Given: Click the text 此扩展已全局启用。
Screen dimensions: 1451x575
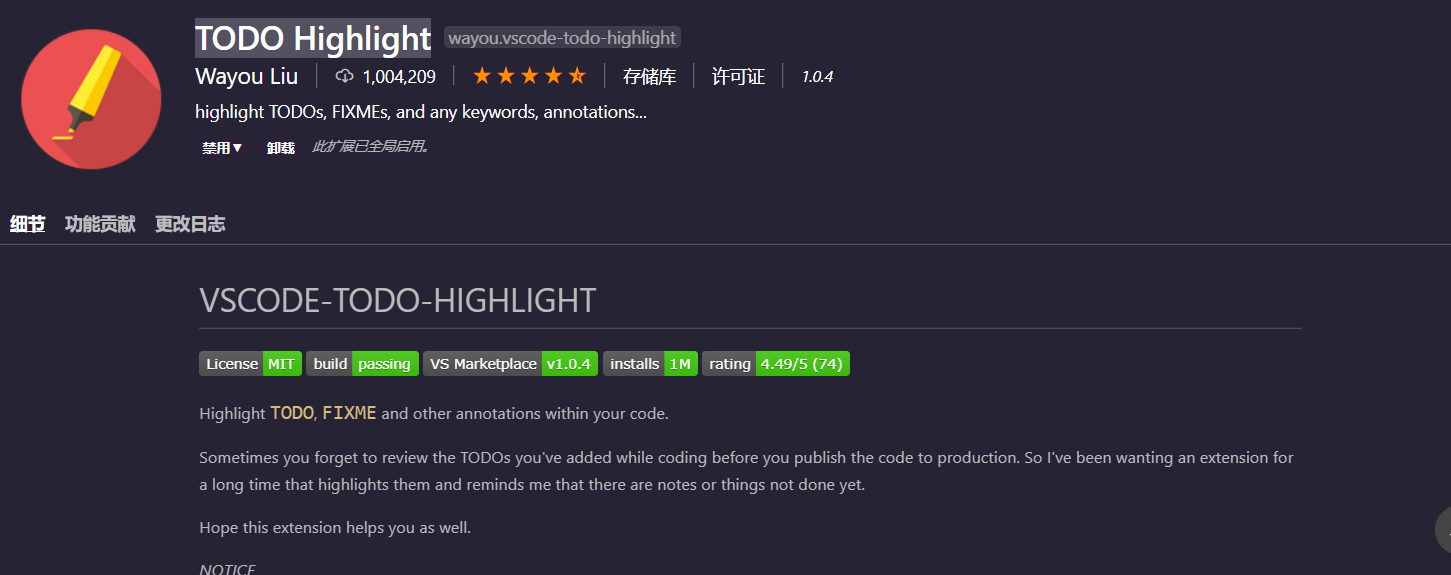Looking at the screenshot, I should 371,147.
